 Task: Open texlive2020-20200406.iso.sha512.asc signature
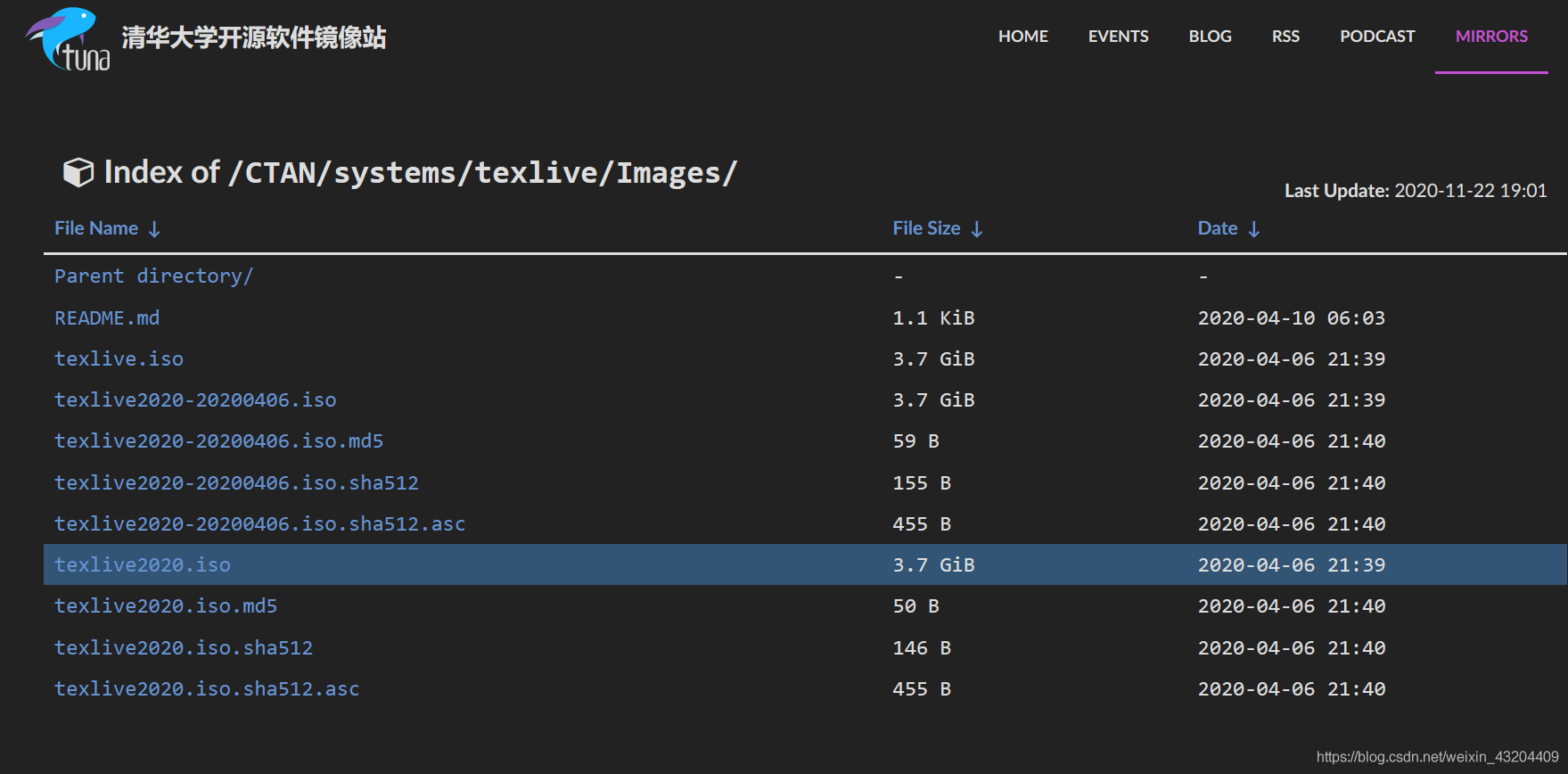259,524
